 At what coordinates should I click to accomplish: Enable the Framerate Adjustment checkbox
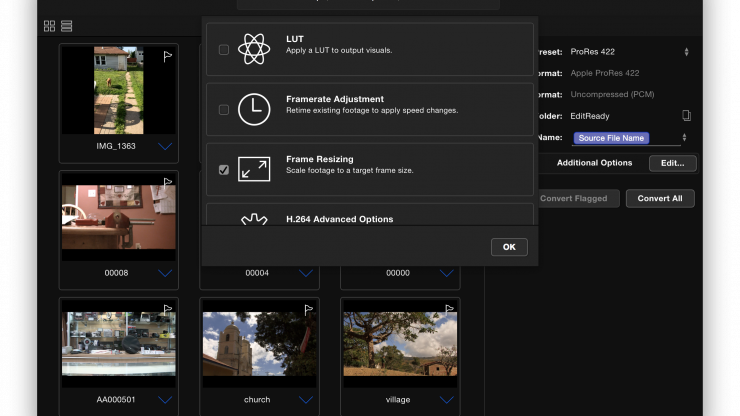(224, 110)
